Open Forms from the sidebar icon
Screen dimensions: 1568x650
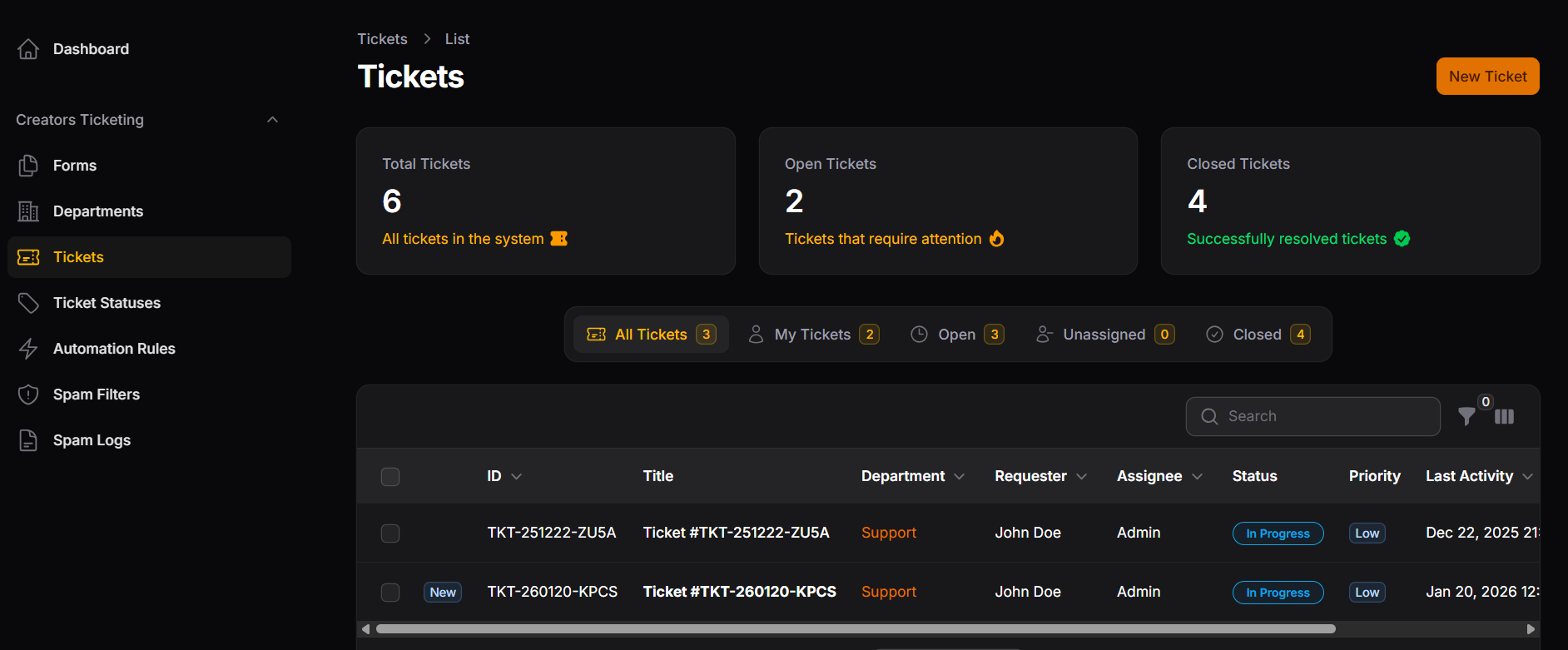tap(28, 166)
